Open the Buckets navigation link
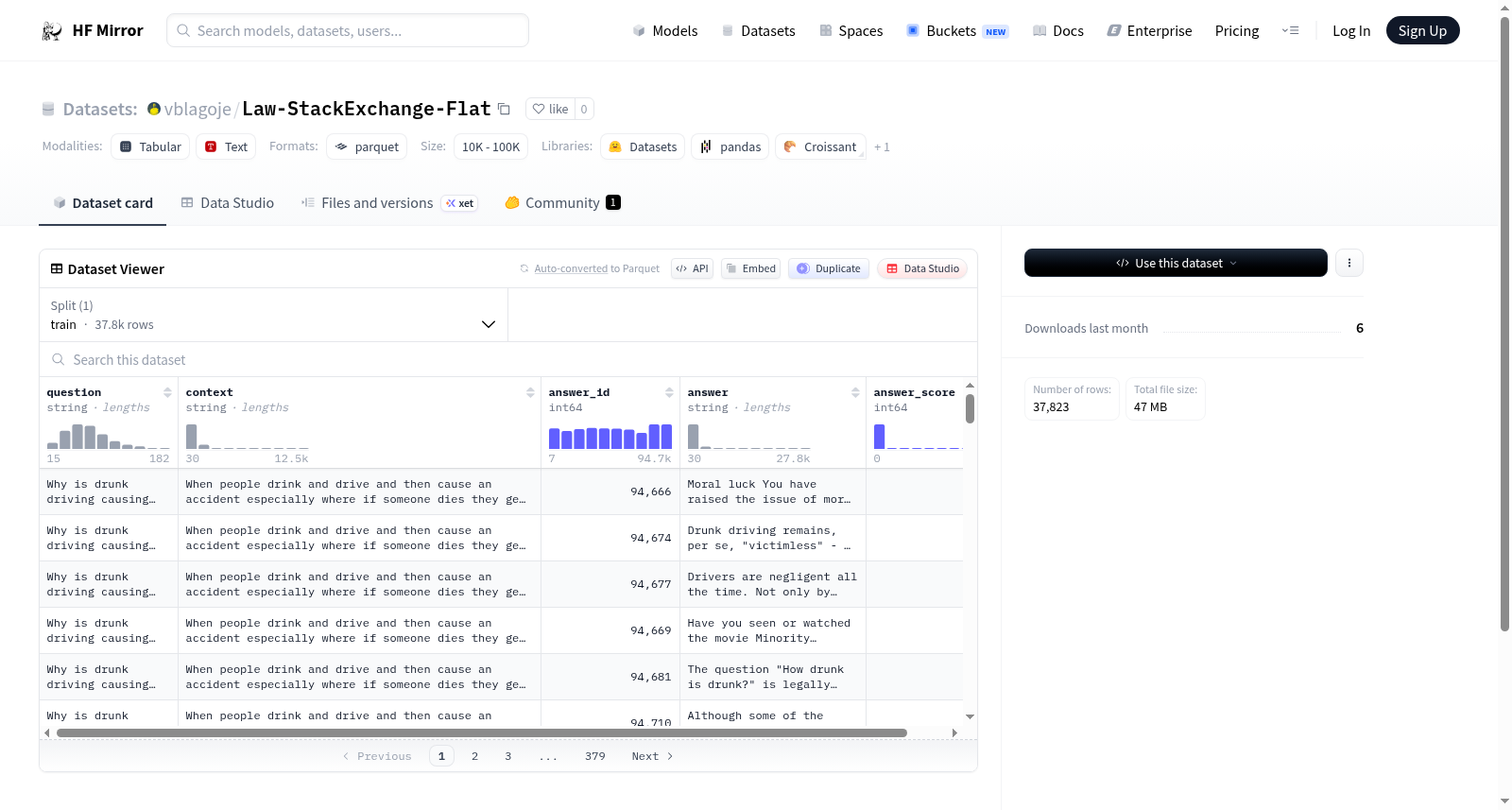The width and height of the screenshot is (1512, 810). pos(957,31)
